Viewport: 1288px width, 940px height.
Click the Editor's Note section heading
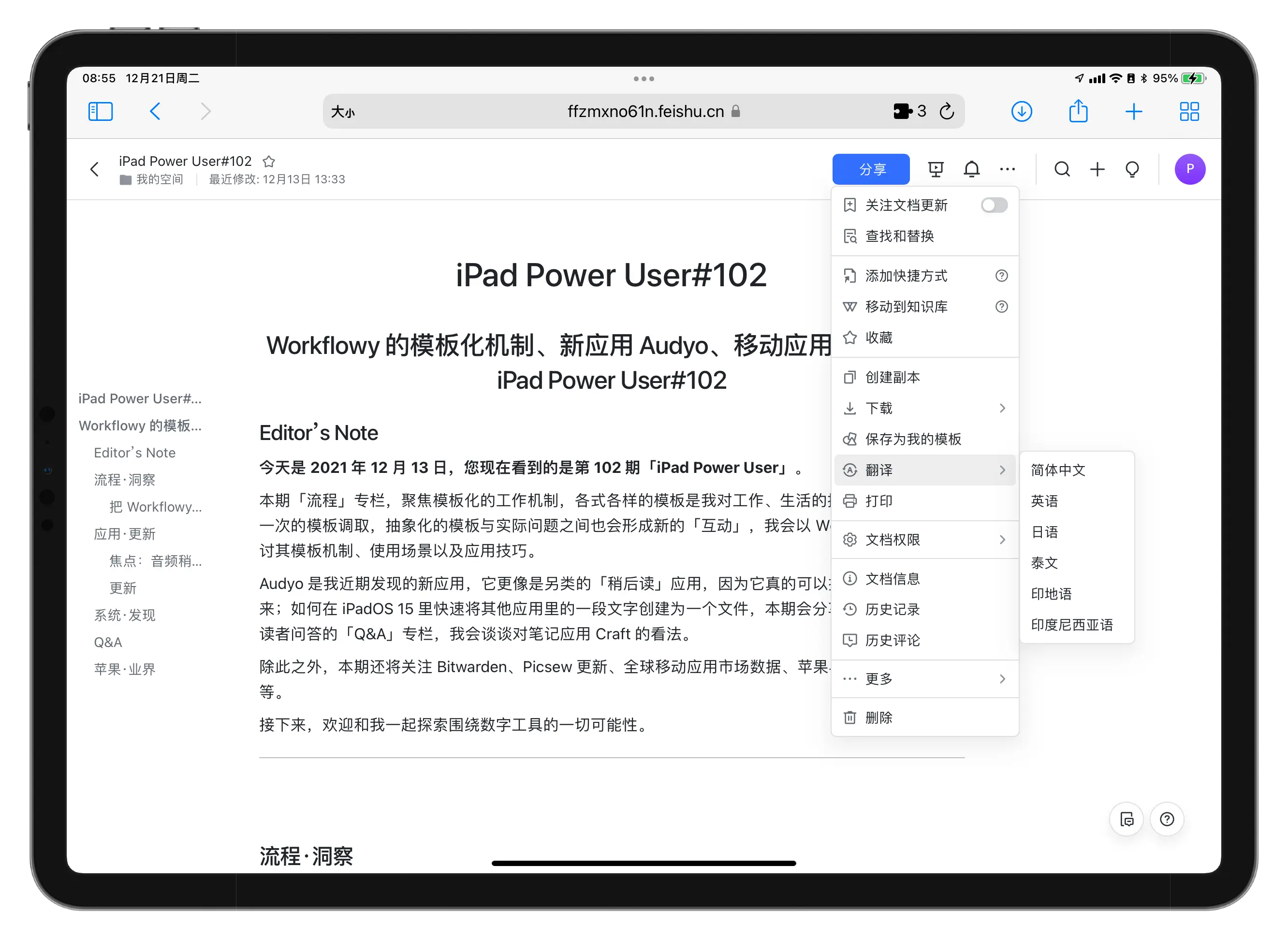tap(319, 433)
